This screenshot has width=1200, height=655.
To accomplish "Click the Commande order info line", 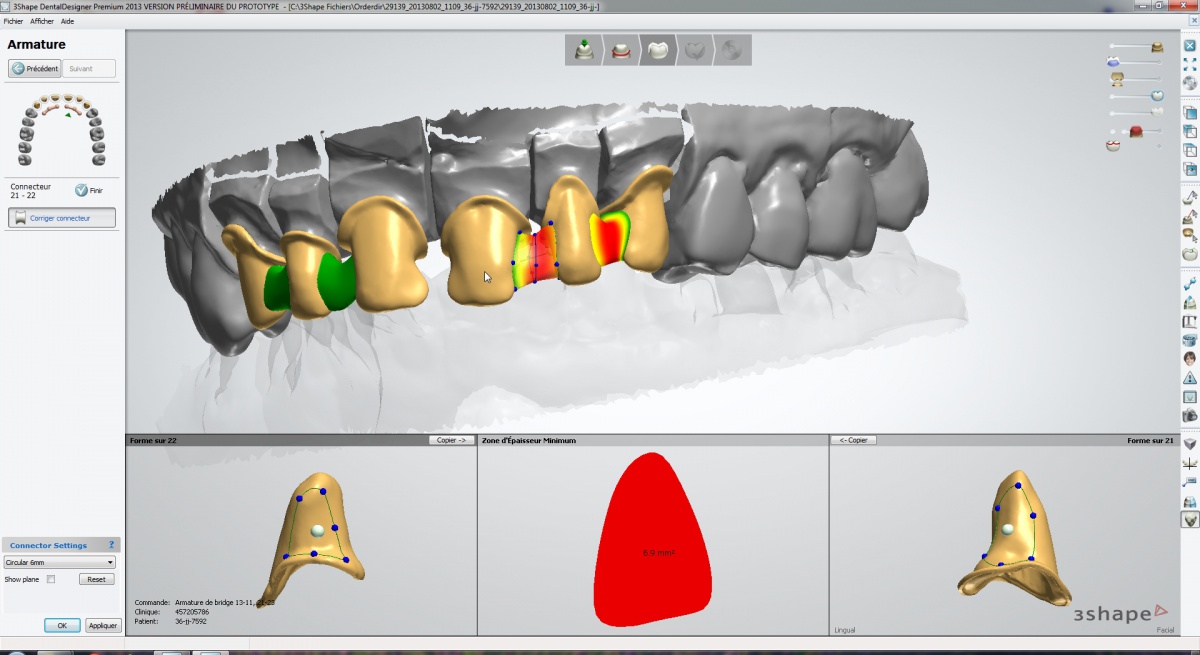I will 205,603.
